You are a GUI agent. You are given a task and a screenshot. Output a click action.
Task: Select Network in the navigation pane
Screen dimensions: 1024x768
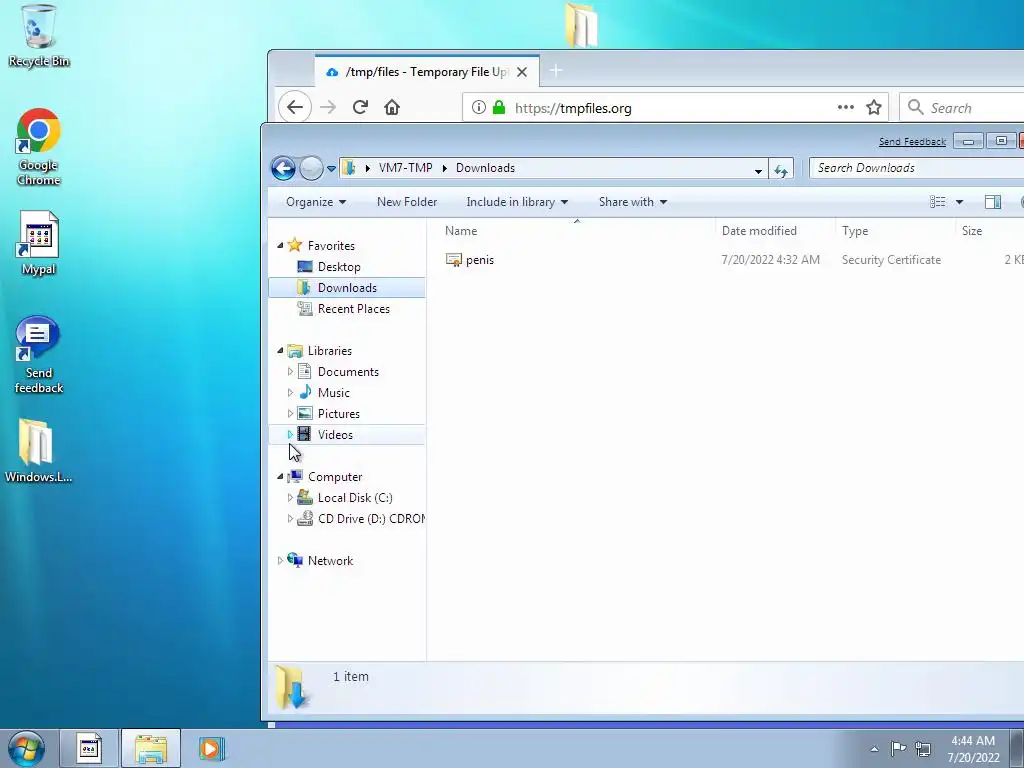coord(330,560)
